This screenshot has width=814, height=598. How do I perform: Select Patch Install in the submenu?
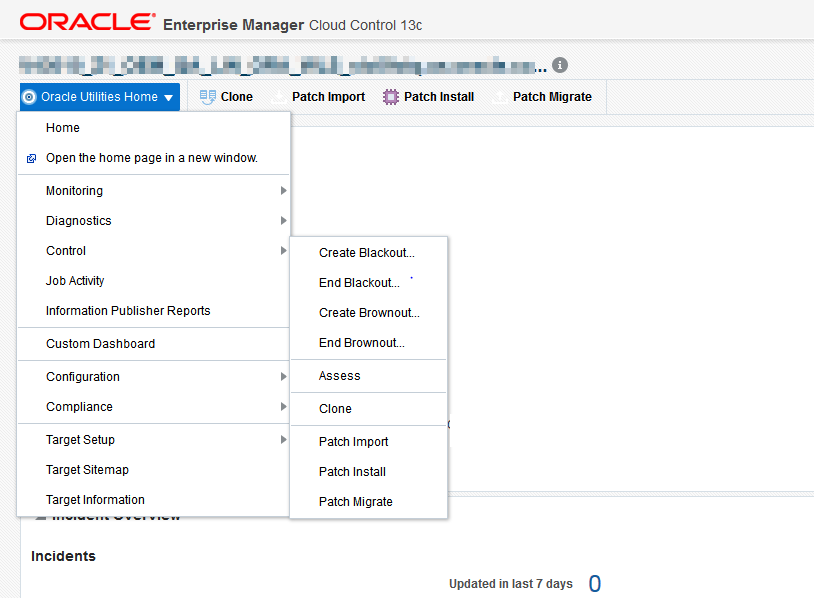[369, 472]
